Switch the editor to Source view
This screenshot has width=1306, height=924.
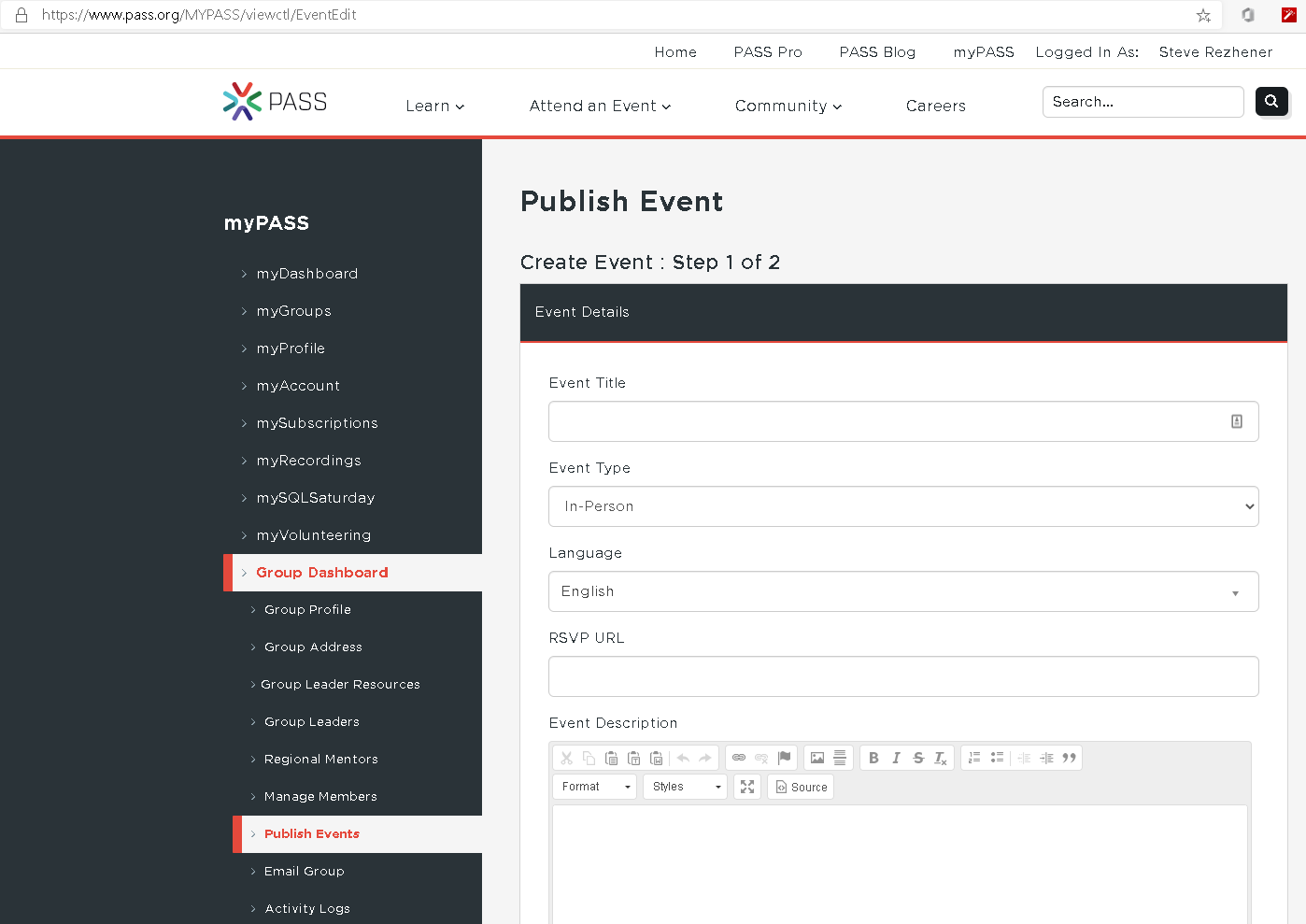[800, 787]
